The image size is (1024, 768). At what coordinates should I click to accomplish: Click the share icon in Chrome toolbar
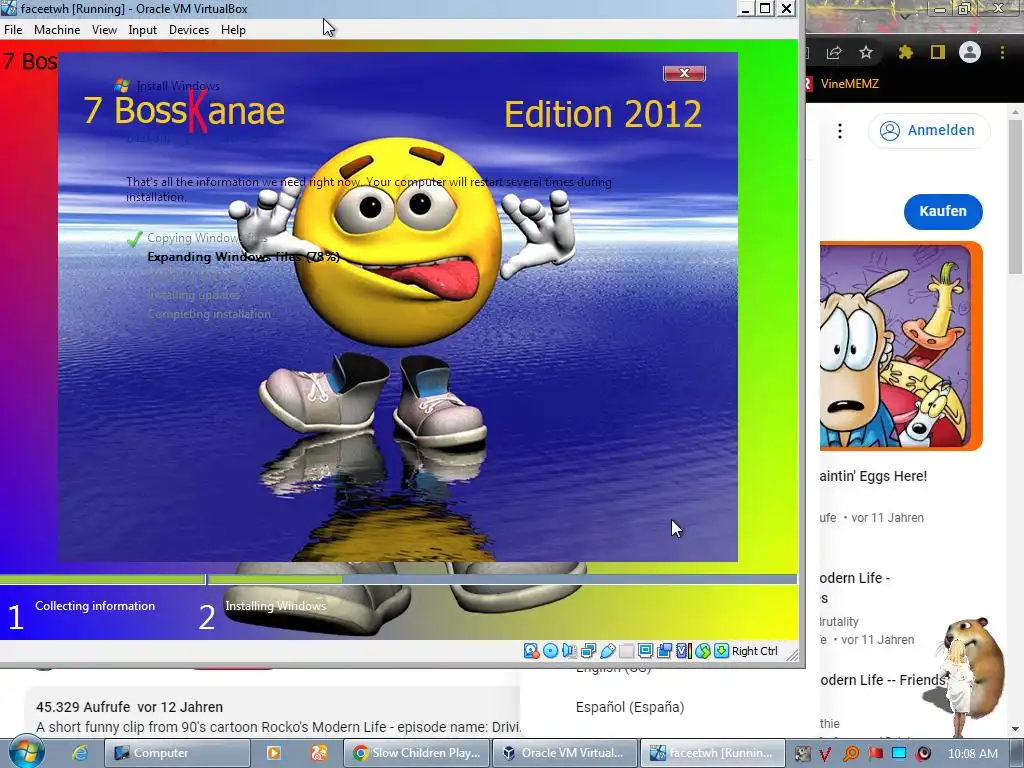pos(834,53)
